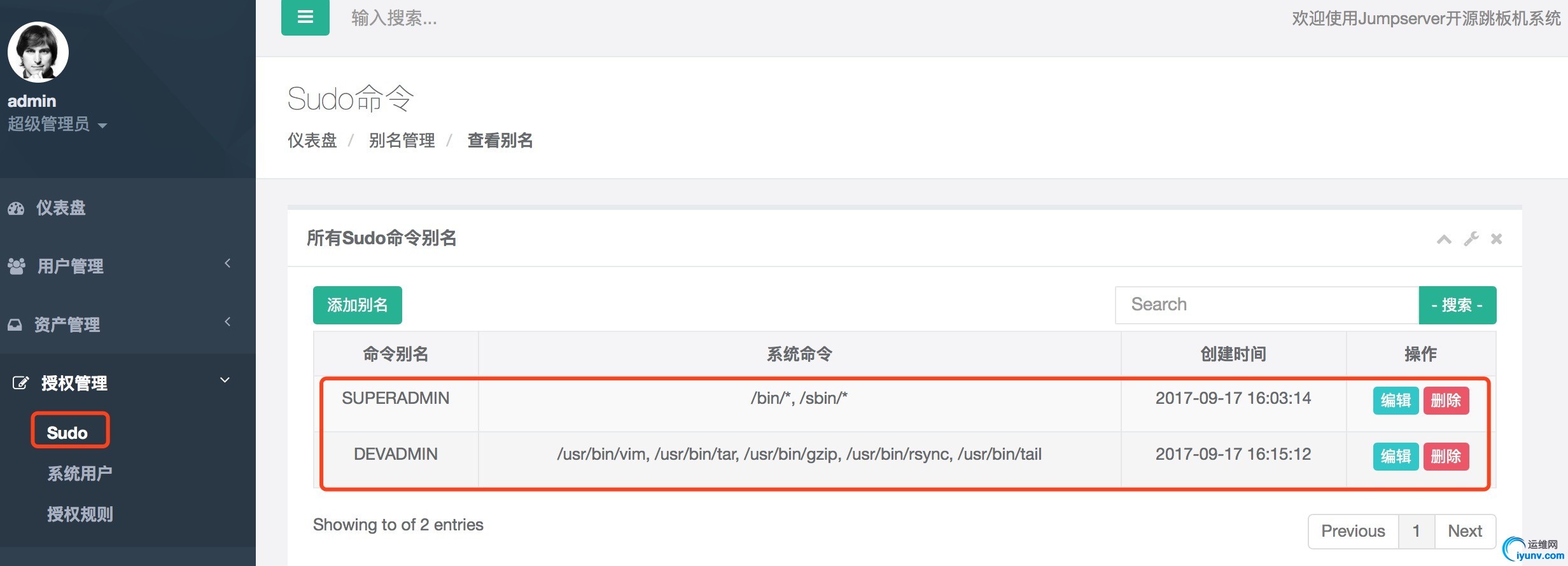The image size is (1568, 566).
Task: Select the Sudo submenu item
Action: (67, 433)
